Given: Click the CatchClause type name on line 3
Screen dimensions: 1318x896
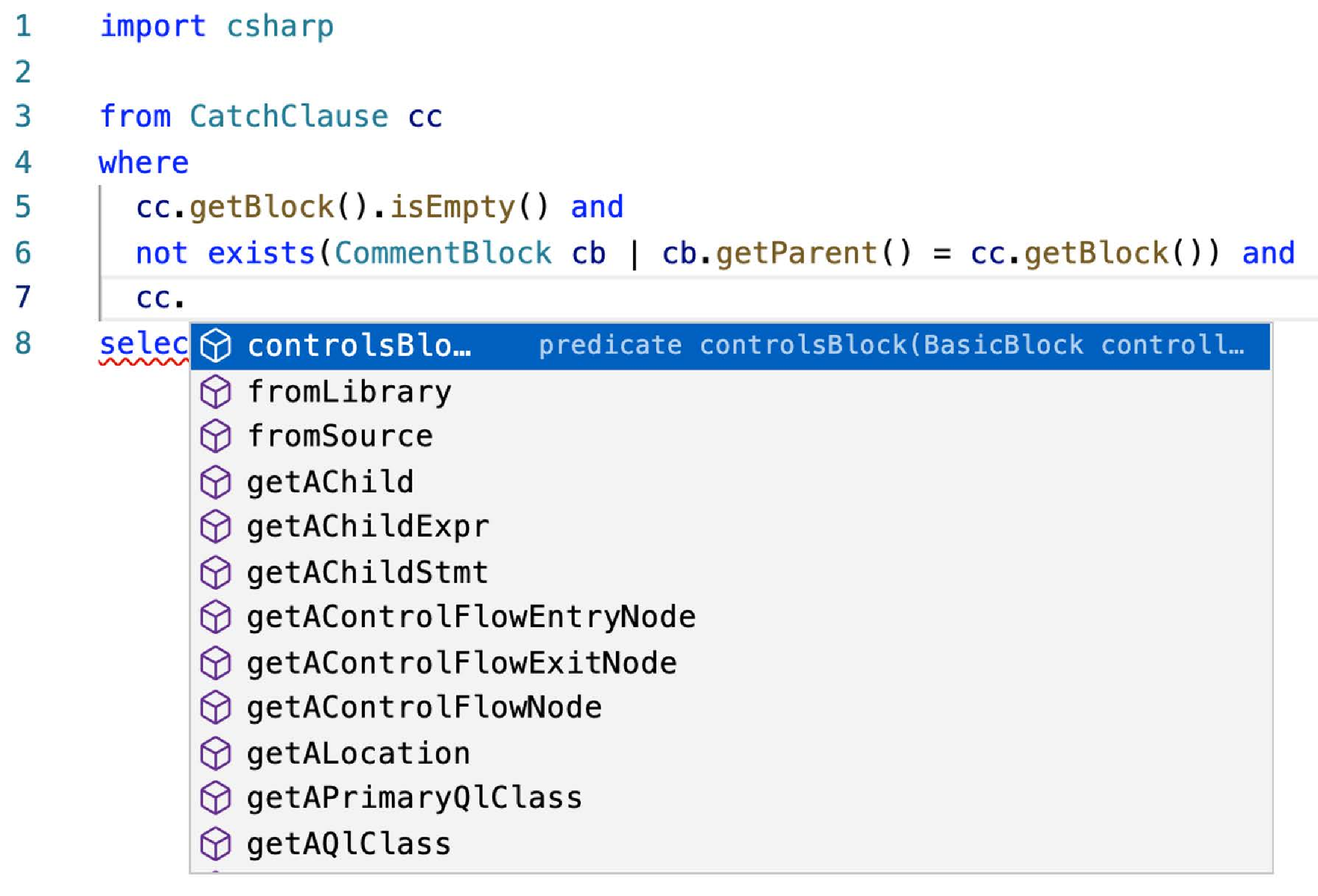Looking at the screenshot, I should pos(289,116).
